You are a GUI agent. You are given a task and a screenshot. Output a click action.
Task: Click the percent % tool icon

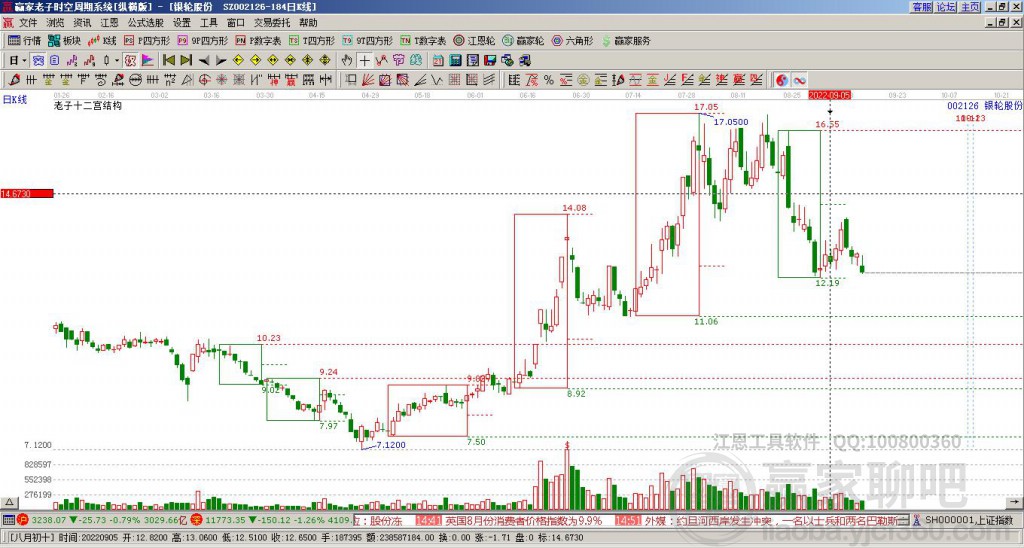[549, 80]
